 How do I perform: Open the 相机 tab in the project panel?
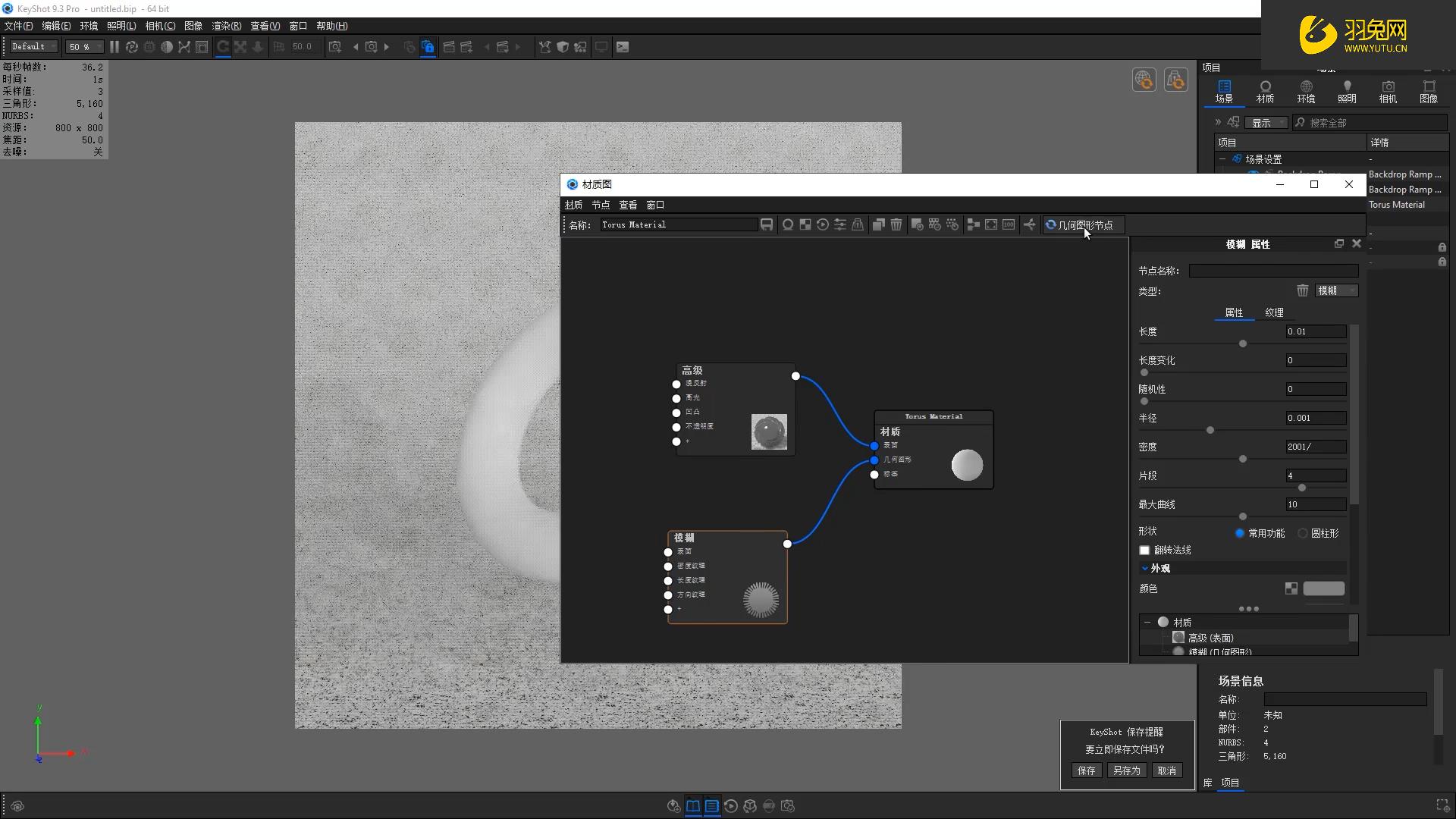point(1388,91)
